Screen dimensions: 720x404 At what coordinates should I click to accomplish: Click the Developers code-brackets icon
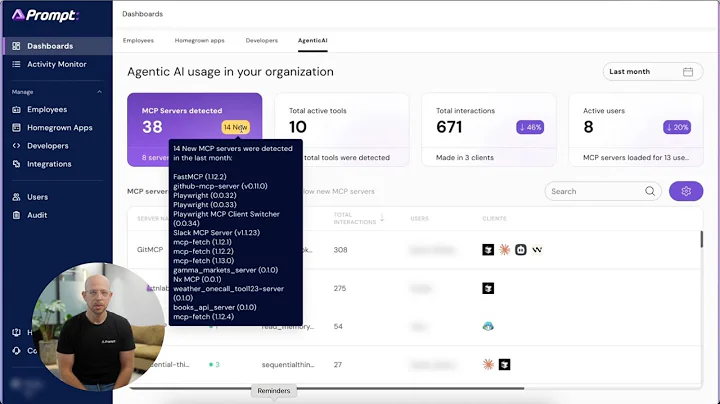(x=16, y=146)
